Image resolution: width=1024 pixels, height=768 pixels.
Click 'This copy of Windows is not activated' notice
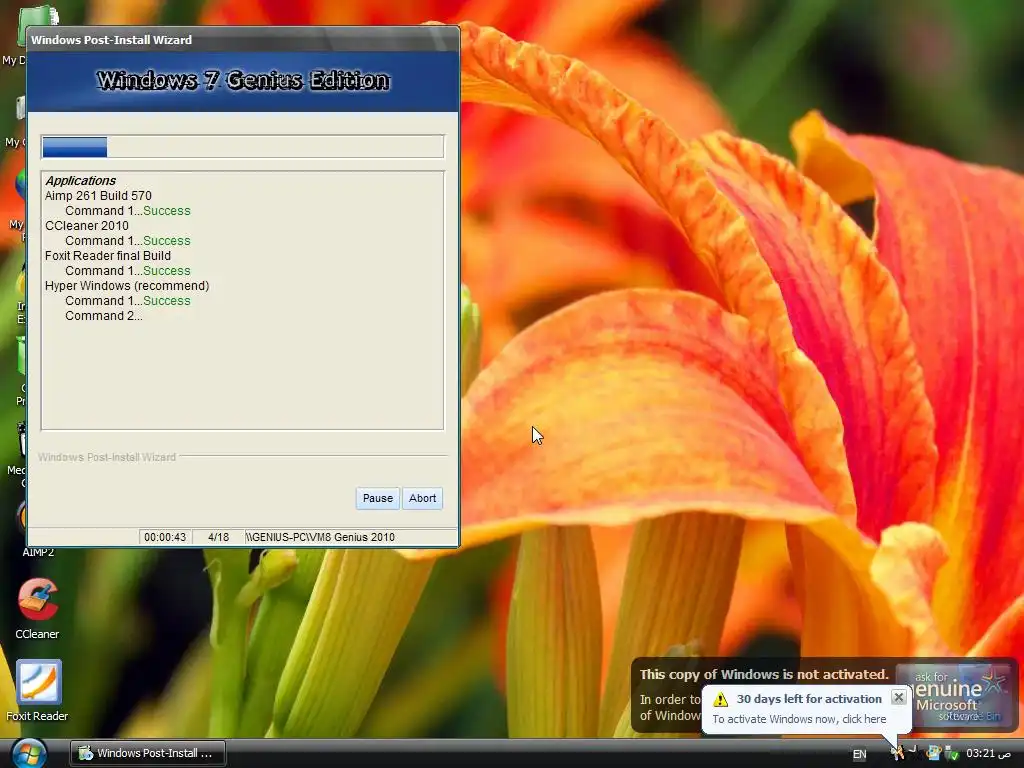(x=764, y=675)
